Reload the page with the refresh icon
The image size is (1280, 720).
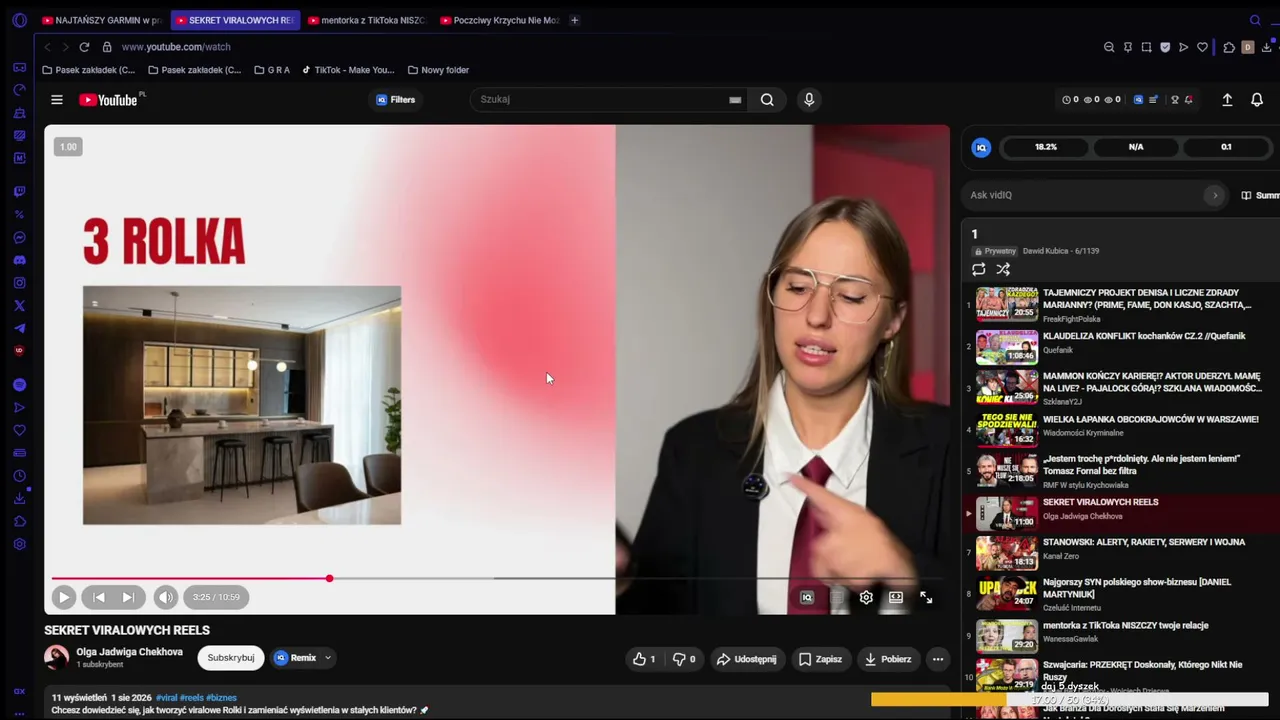pyautogui.click(x=84, y=47)
